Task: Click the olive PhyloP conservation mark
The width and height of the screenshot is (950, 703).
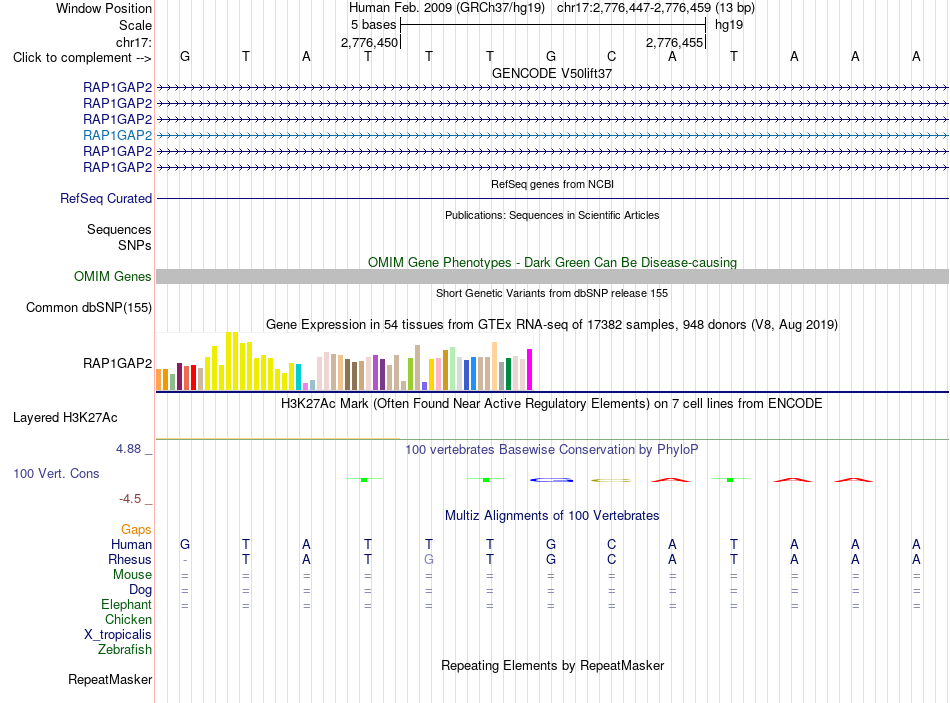Action: (611, 480)
